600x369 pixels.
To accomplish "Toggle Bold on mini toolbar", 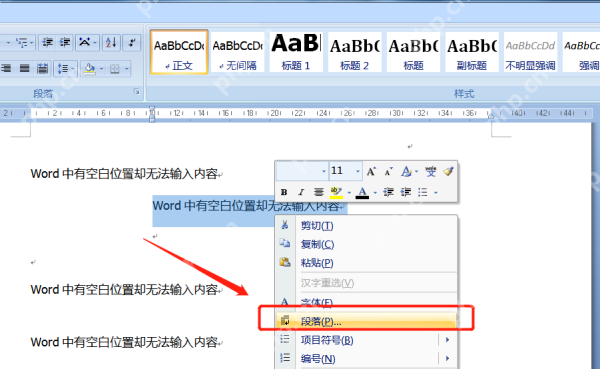I will point(284,192).
